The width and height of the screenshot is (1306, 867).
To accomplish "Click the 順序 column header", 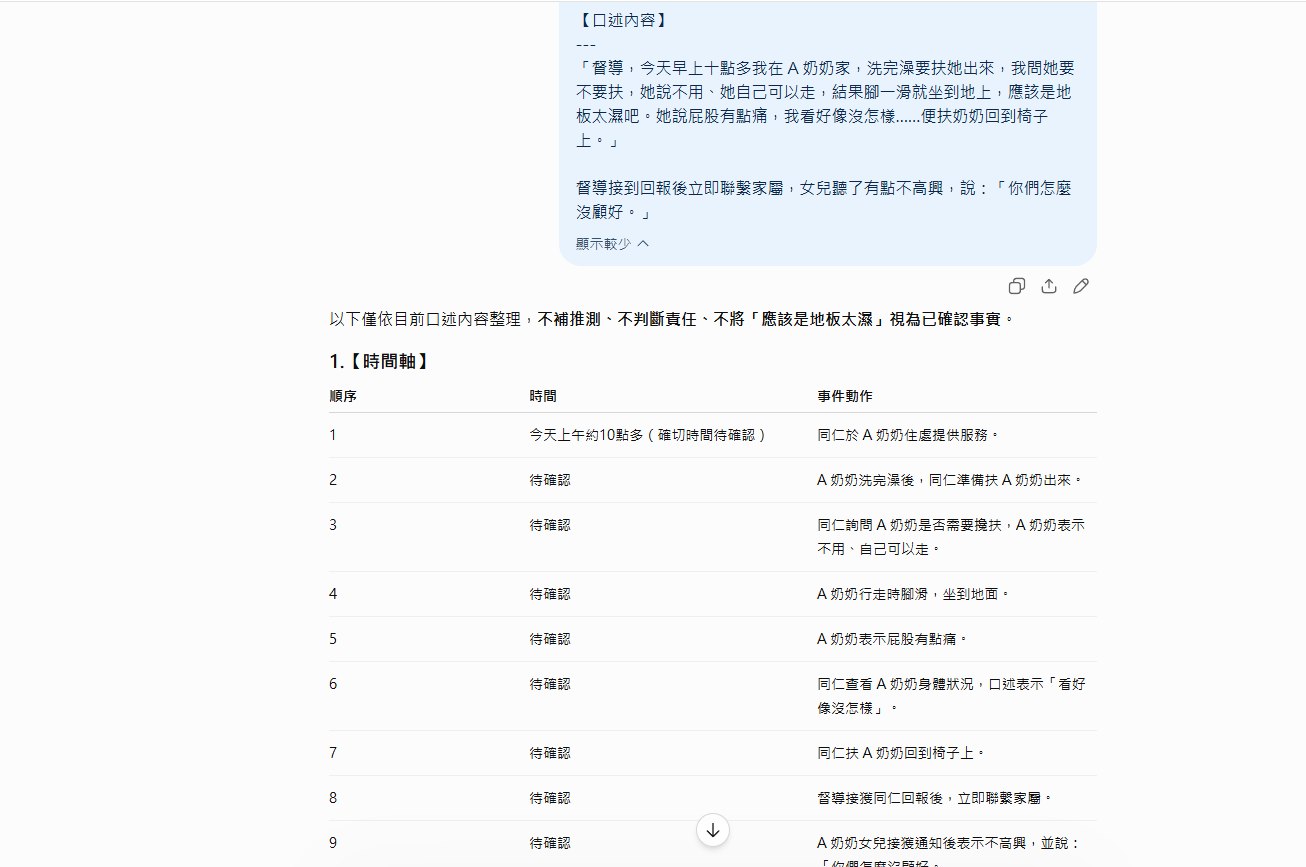I will 343,396.
